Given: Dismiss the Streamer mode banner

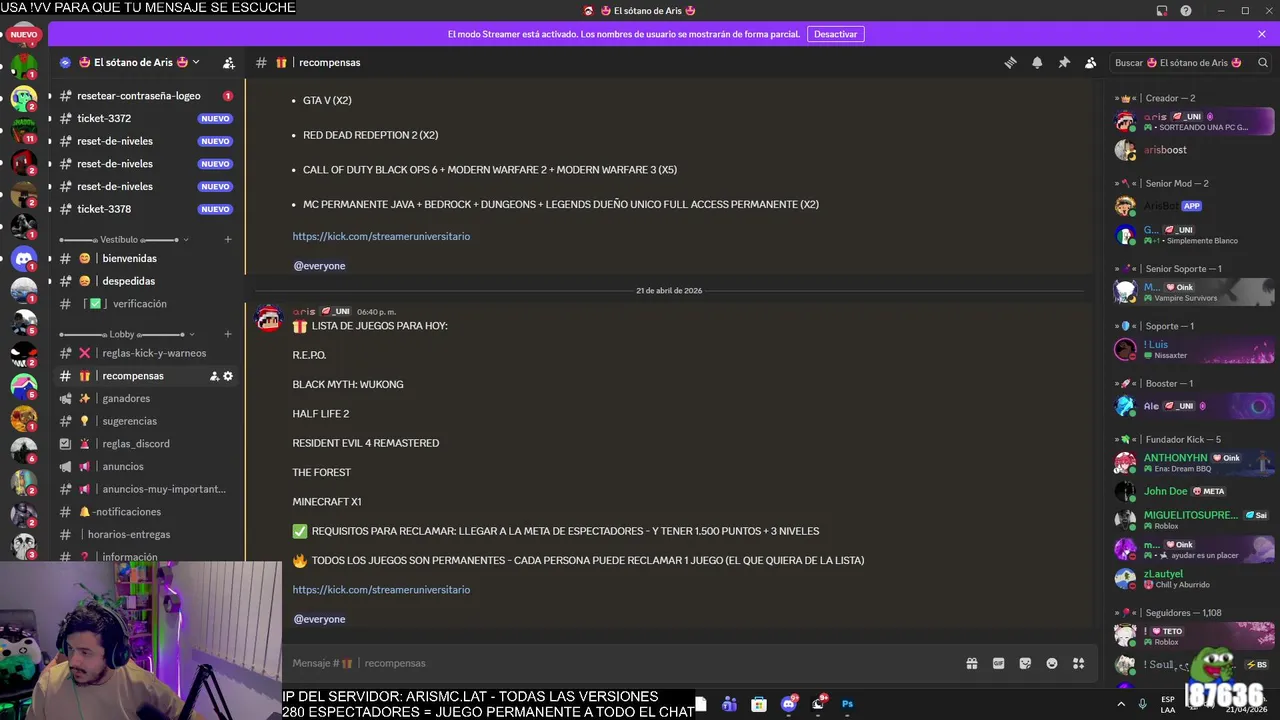Looking at the screenshot, I should pos(1262,34).
